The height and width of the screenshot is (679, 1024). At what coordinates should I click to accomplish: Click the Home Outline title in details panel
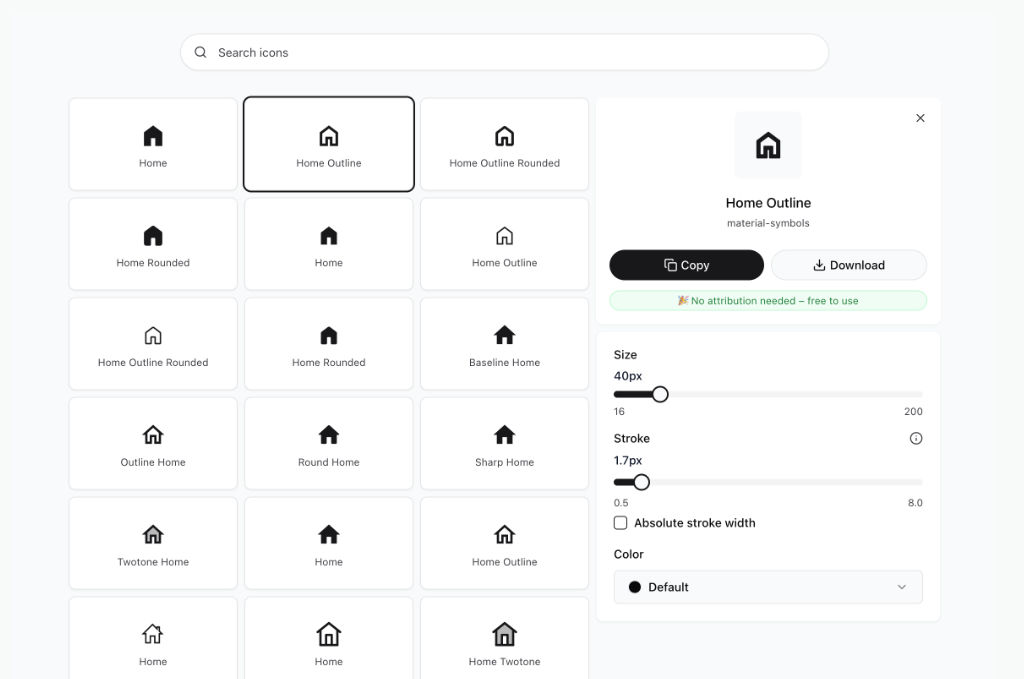[768, 203]
